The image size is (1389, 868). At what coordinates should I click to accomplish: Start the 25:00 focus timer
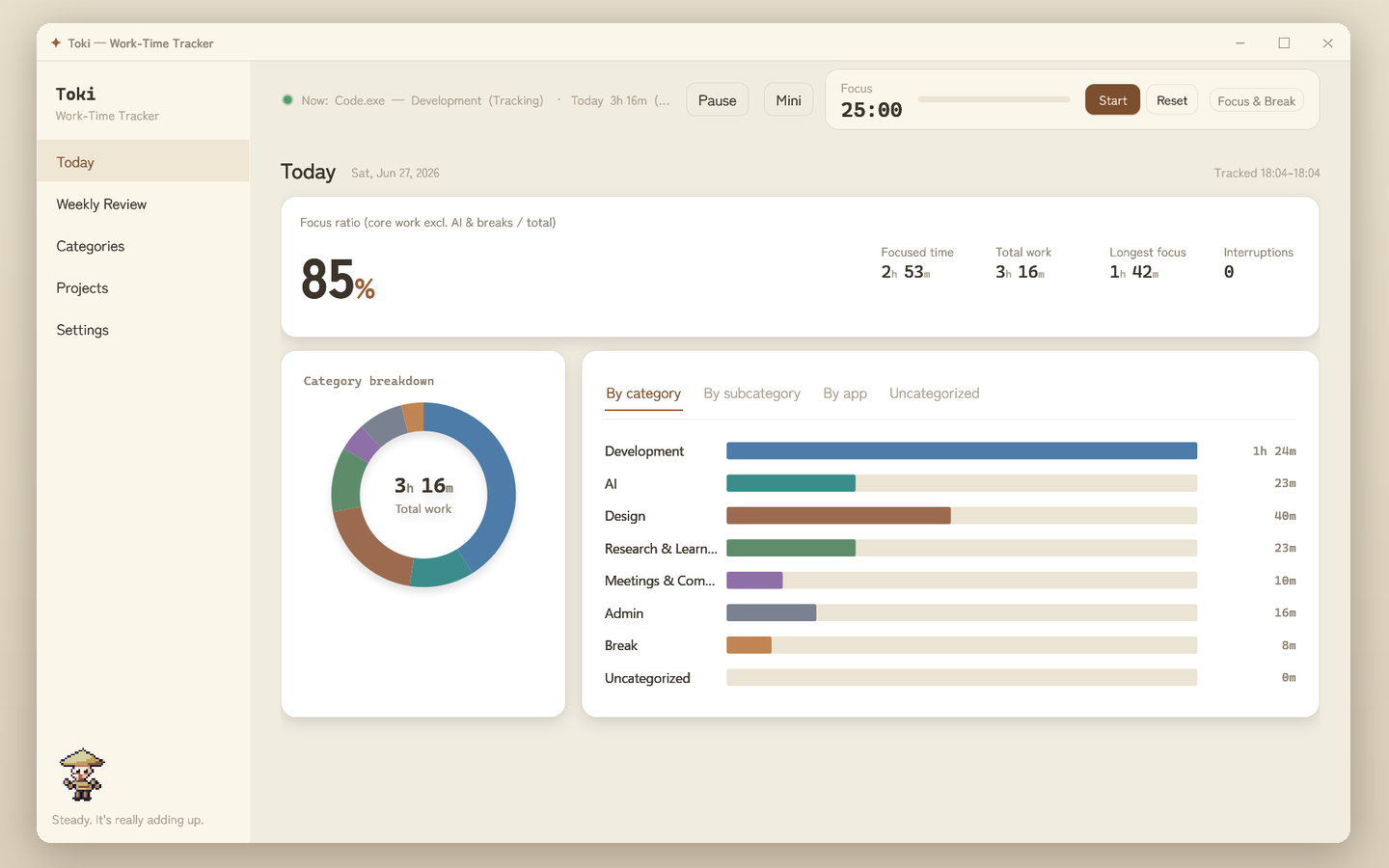point(1112,100)
